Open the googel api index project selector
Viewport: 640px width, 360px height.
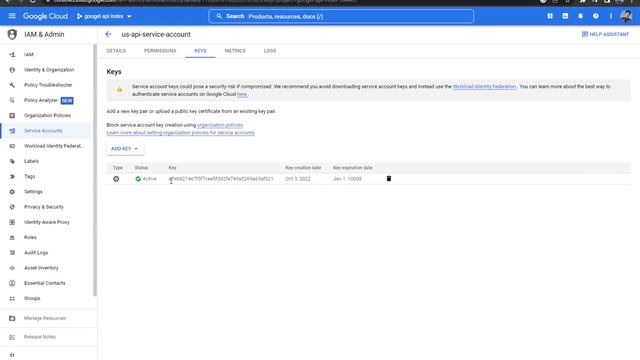click(104, 16)
